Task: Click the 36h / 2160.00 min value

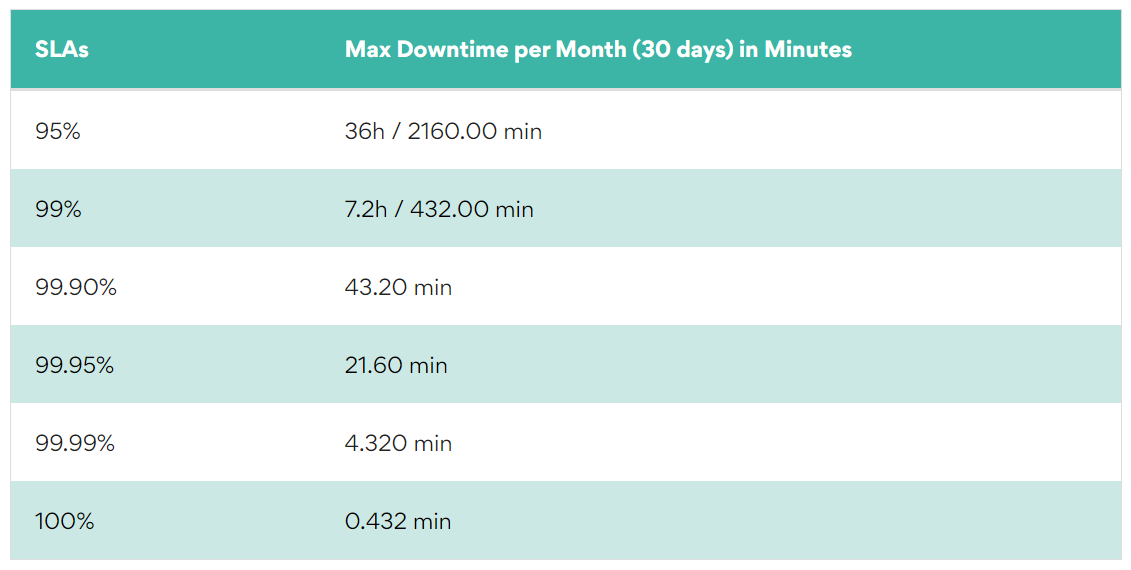Action: pyautogui.click(x=443, y=131)
